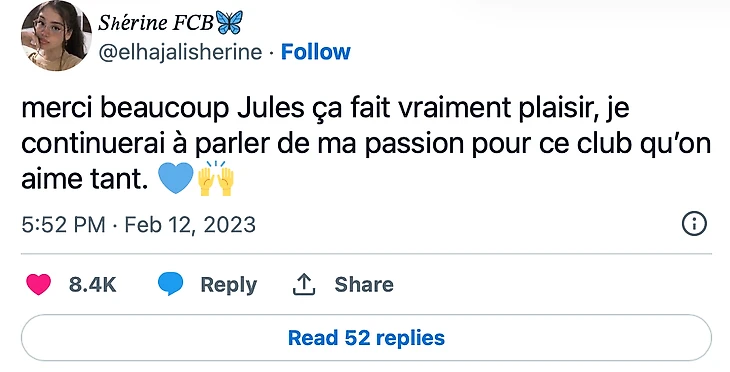Image resolution: width=730 pixels, height=372 pixels.
Task: Open the Twitter info circle icon
Action: (694, 224)
